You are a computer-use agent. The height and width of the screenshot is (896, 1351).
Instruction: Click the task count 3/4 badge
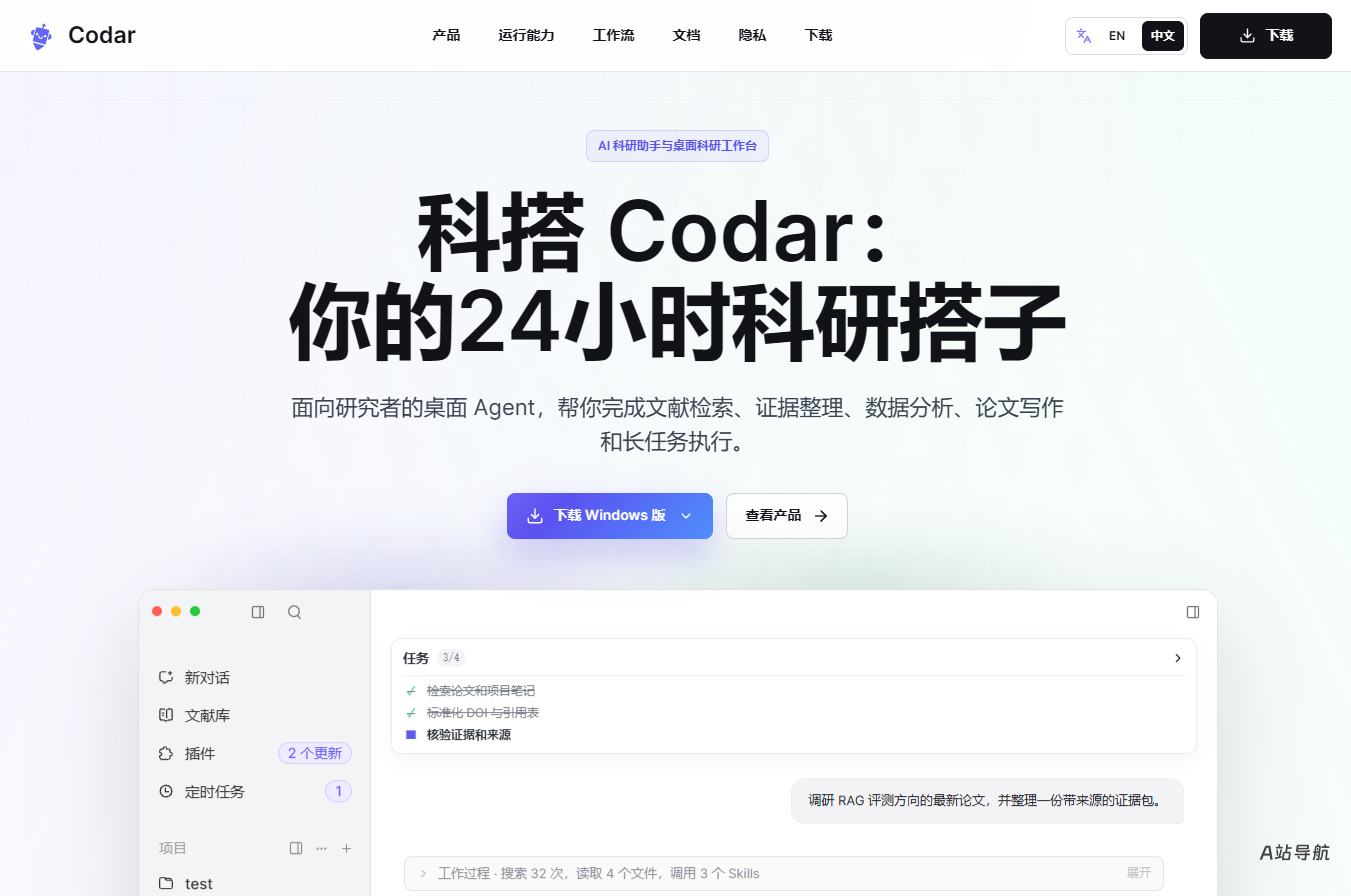451,658
